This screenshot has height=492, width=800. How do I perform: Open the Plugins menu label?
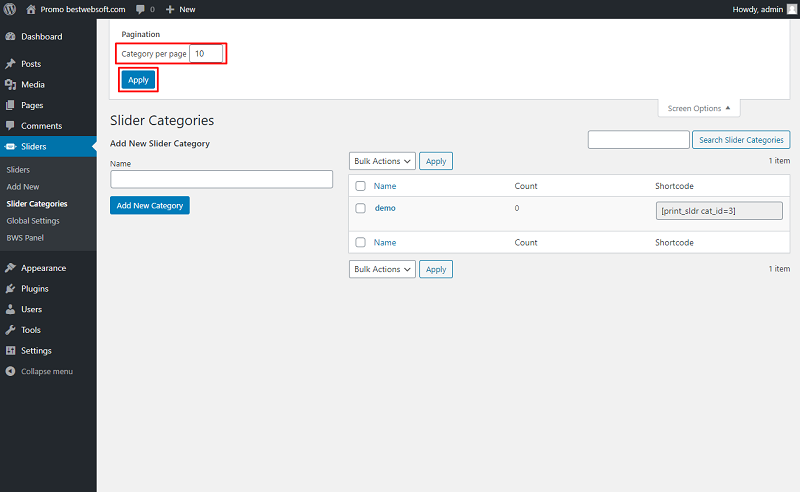tap(35, 289)
